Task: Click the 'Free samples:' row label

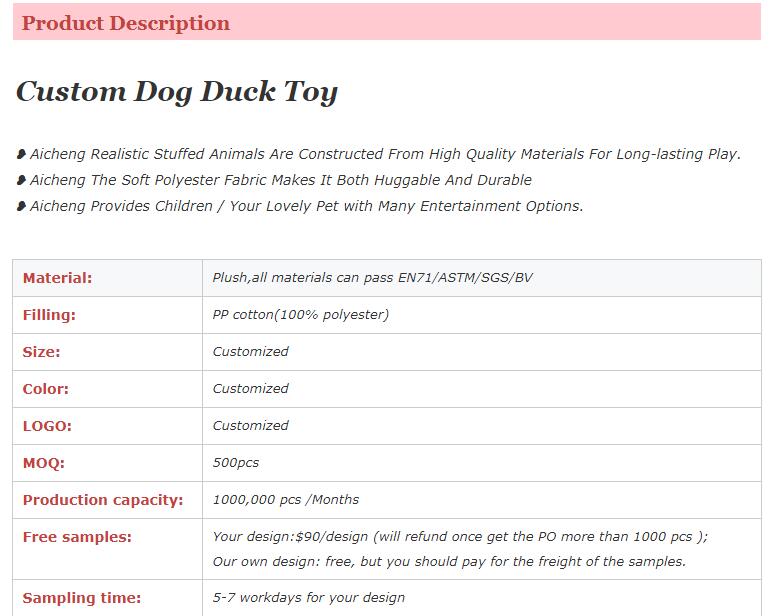Action: tap(77, 537)
